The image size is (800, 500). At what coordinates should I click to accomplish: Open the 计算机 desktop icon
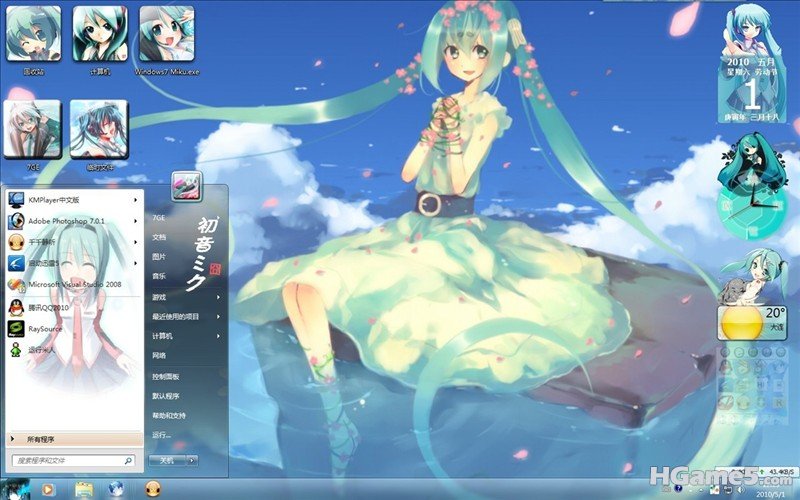(x=100, y=34)
